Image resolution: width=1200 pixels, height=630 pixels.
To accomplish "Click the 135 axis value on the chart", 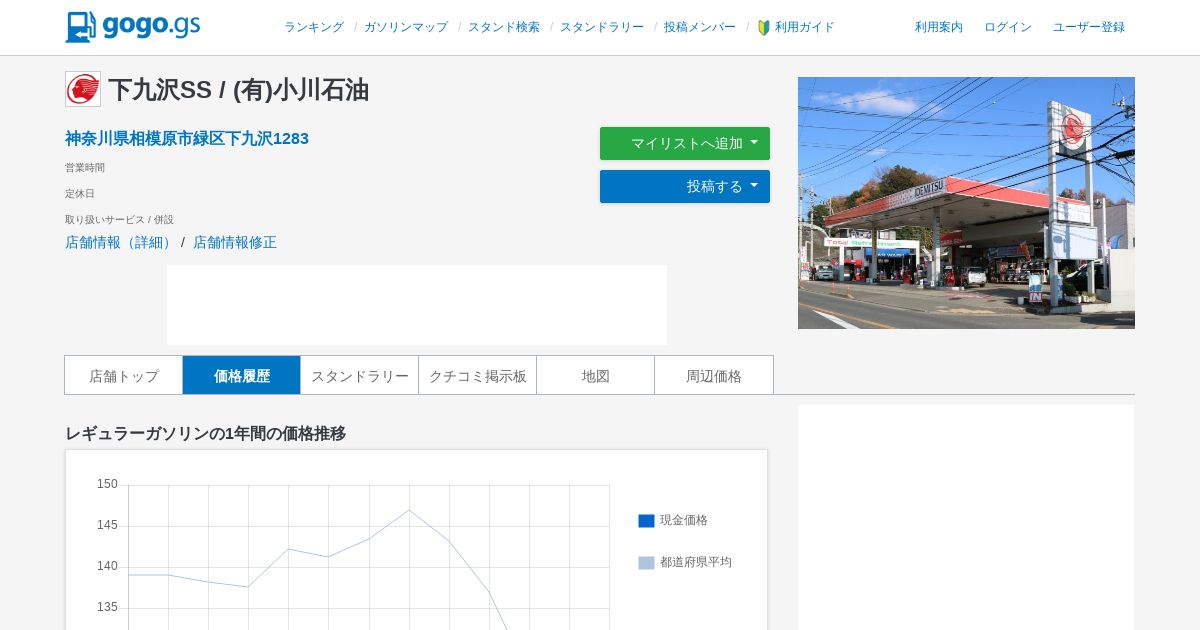I will (x=107, y=607).
